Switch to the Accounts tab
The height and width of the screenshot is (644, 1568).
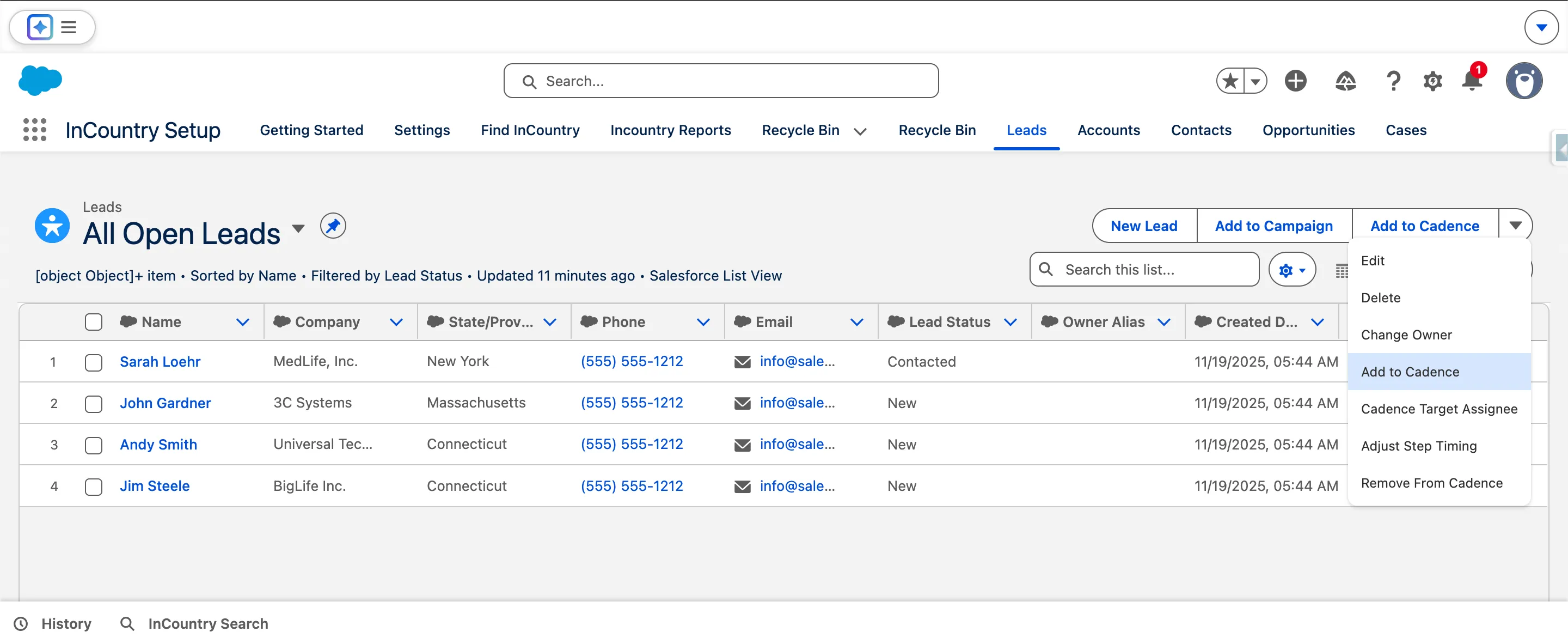tap(1108, 130)
